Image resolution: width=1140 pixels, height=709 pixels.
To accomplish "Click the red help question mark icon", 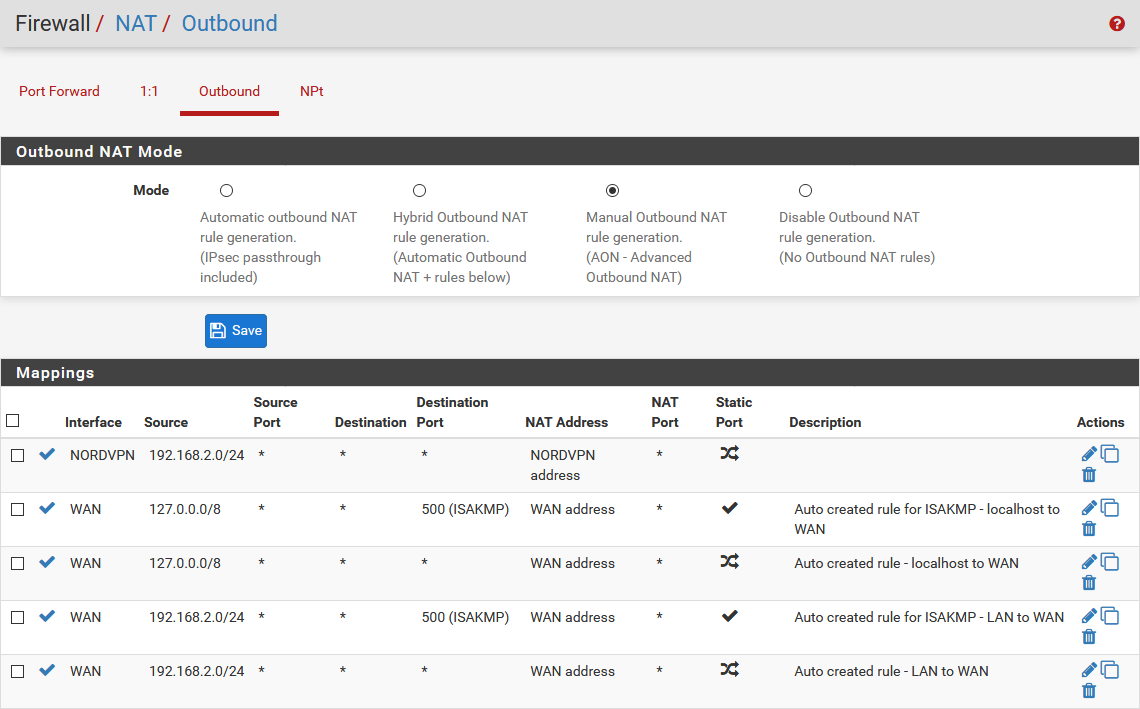I will coord(1117,24).
